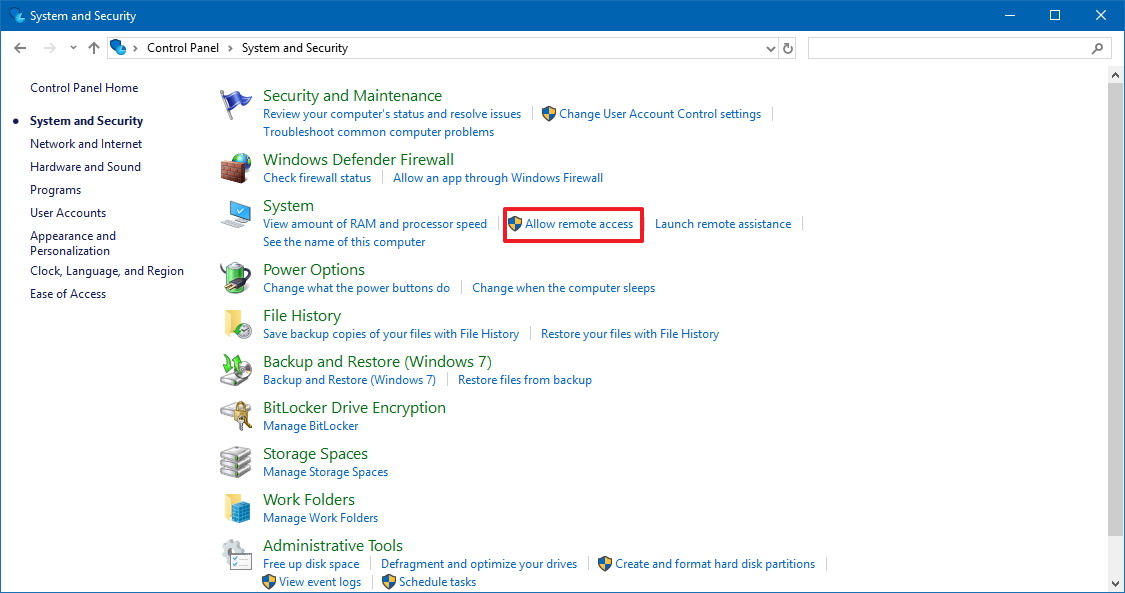Click the shield icon beside Change User Account Control
Viewport: 1125px width, 593px height.
(x=549, y=114)
